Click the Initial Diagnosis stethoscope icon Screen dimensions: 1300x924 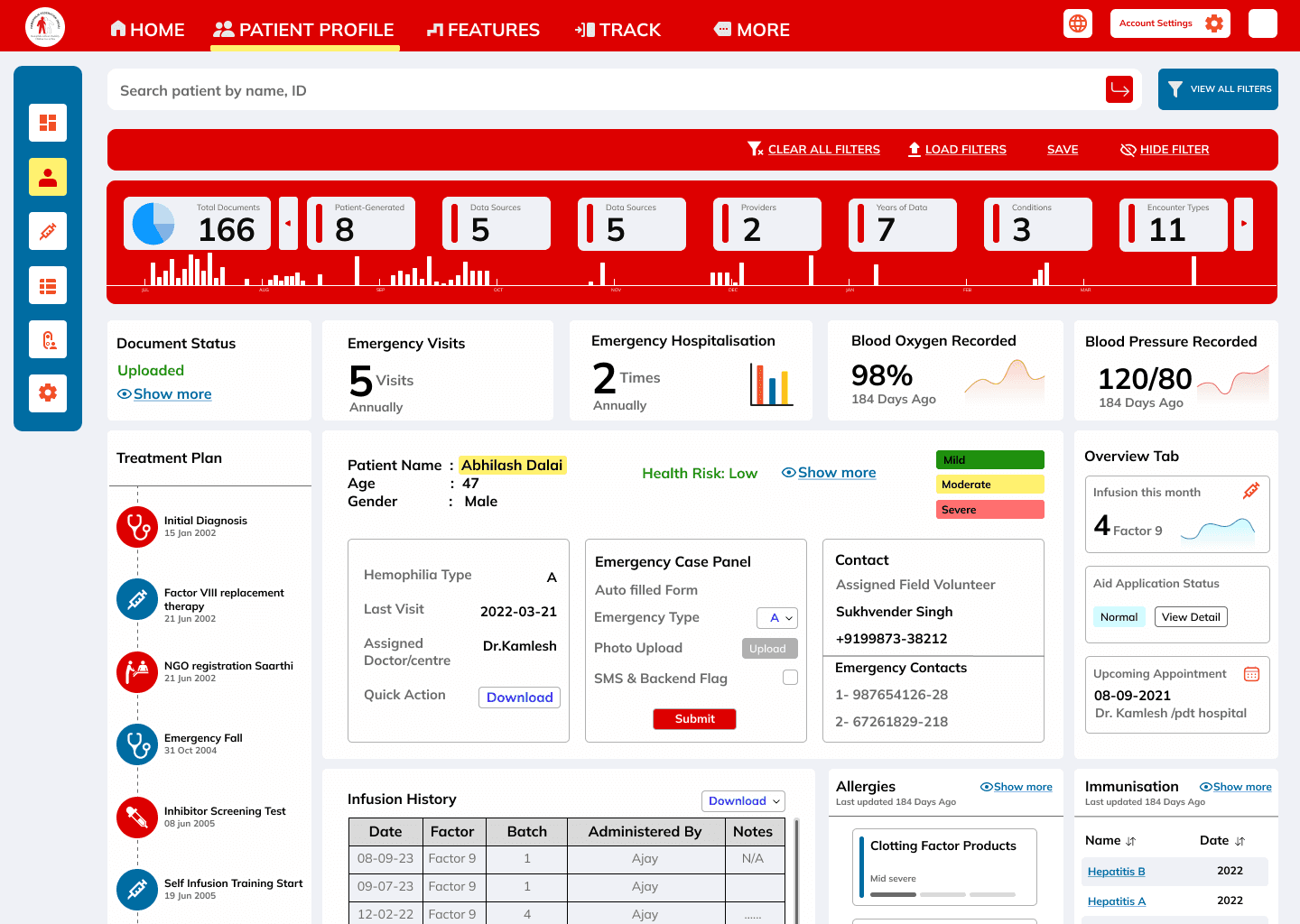tap(137, 526)
